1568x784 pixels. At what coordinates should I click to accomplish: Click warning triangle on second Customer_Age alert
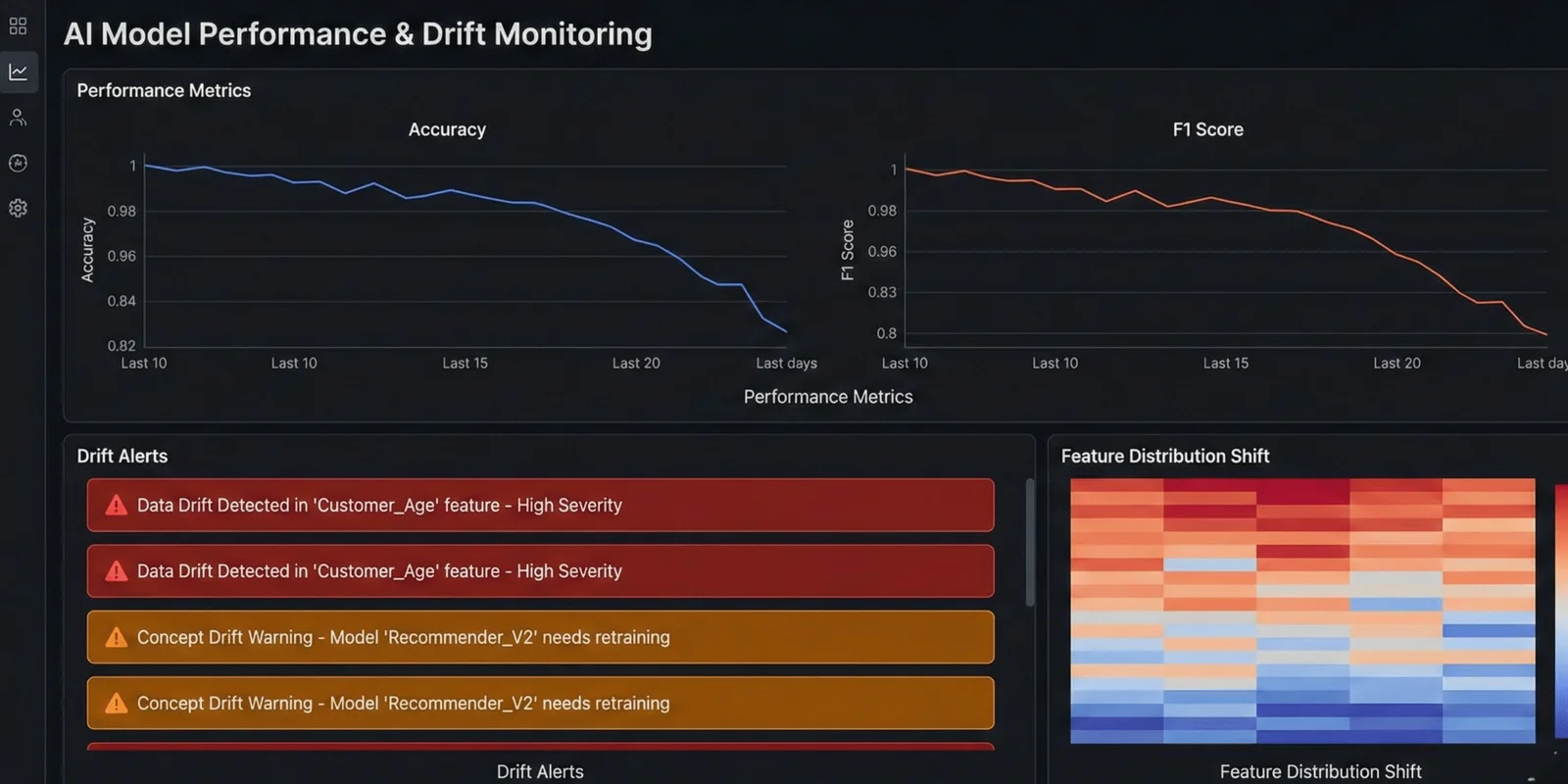coord(117,571)
